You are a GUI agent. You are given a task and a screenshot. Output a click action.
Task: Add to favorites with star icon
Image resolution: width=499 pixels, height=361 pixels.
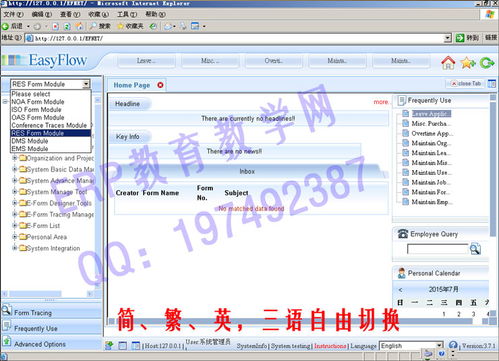point(468,63)
